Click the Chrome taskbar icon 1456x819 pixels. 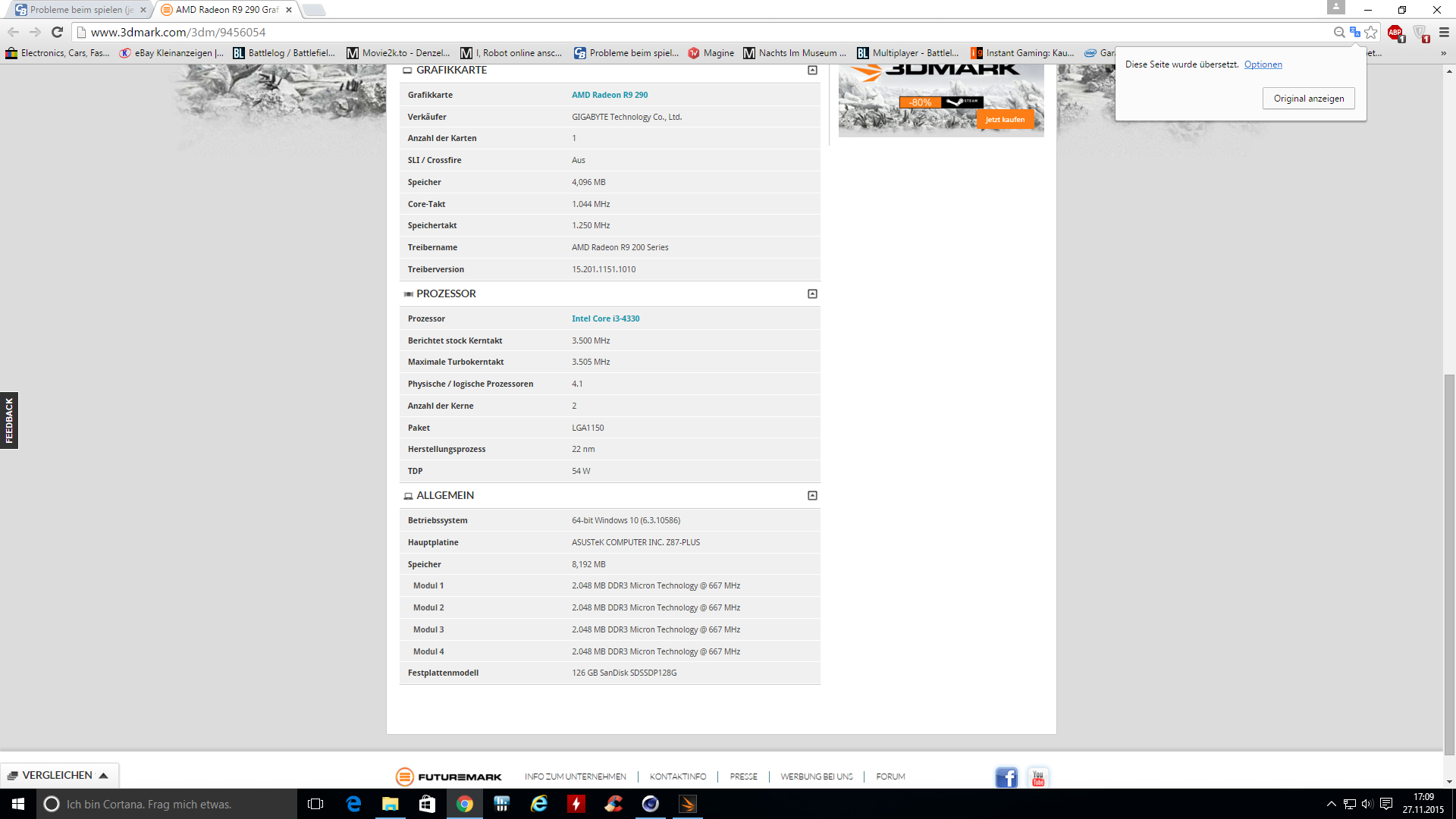click(465, 804)
